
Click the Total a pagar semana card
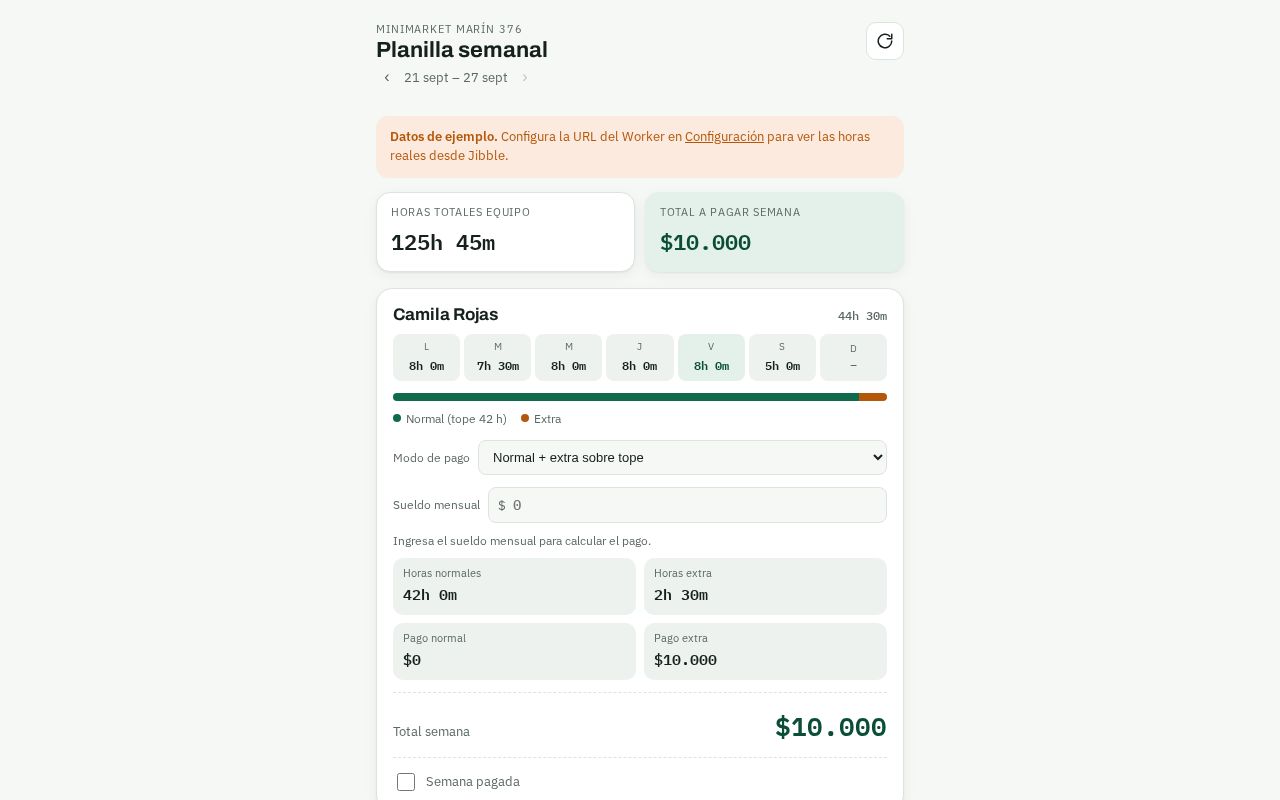775,232
